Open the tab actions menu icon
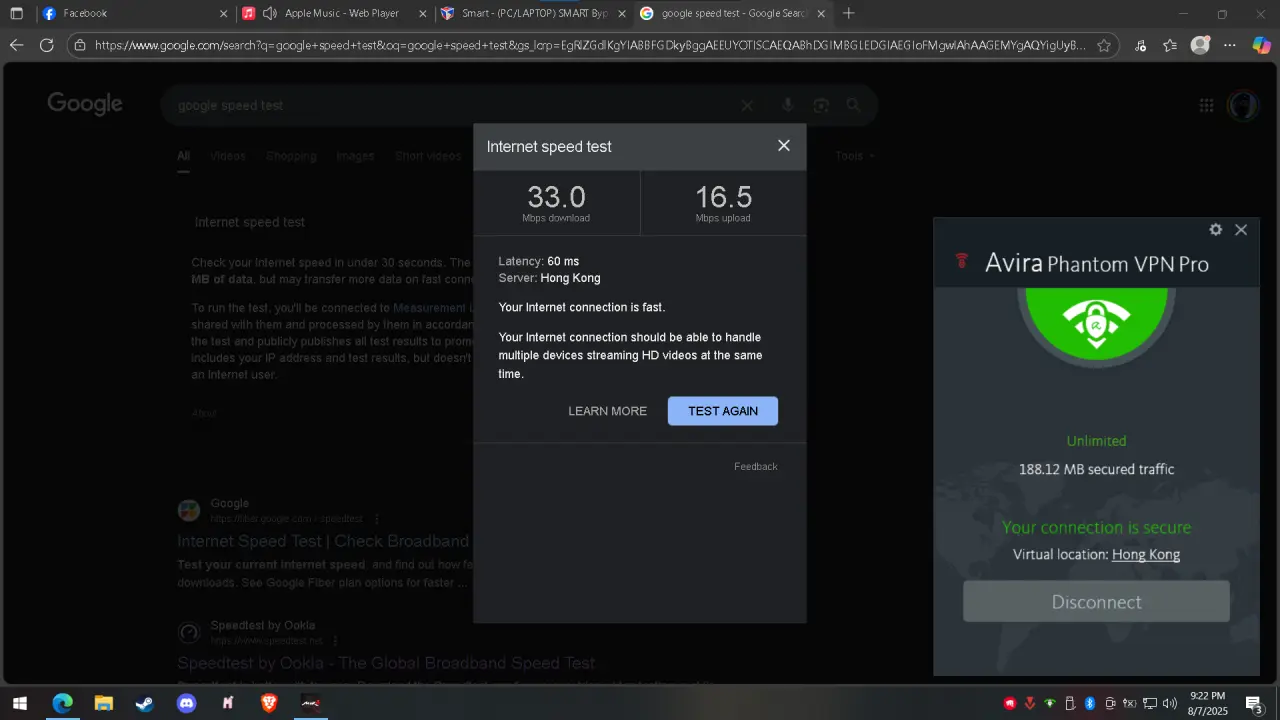Screen dimensions: 1280x720 pyautogui.click(x=16, y=14)
